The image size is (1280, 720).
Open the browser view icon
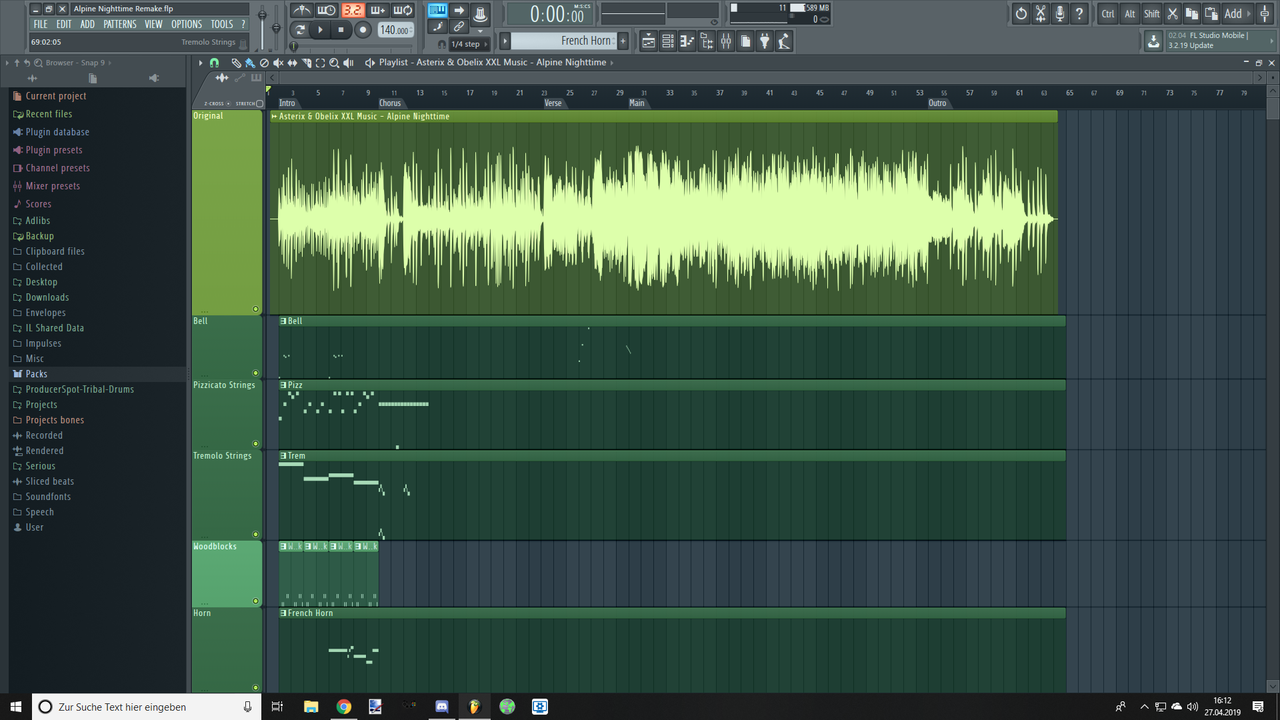707,41
